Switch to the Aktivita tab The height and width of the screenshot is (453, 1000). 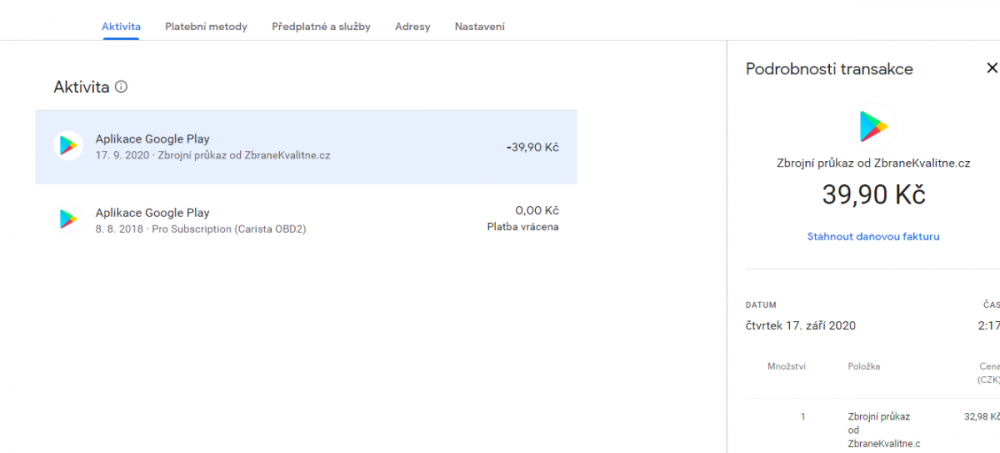click(121, 26)
